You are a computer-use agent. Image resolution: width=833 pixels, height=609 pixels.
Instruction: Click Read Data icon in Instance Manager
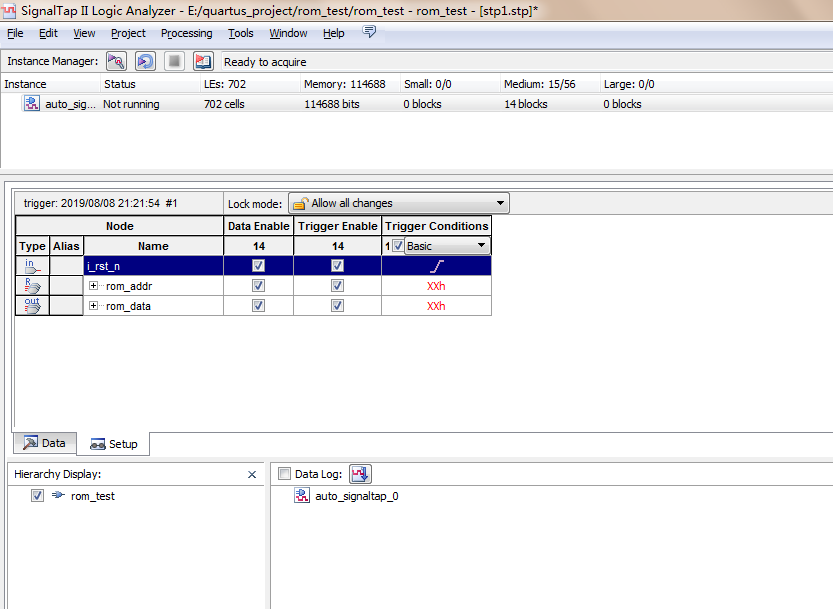[x=203, y=62]
